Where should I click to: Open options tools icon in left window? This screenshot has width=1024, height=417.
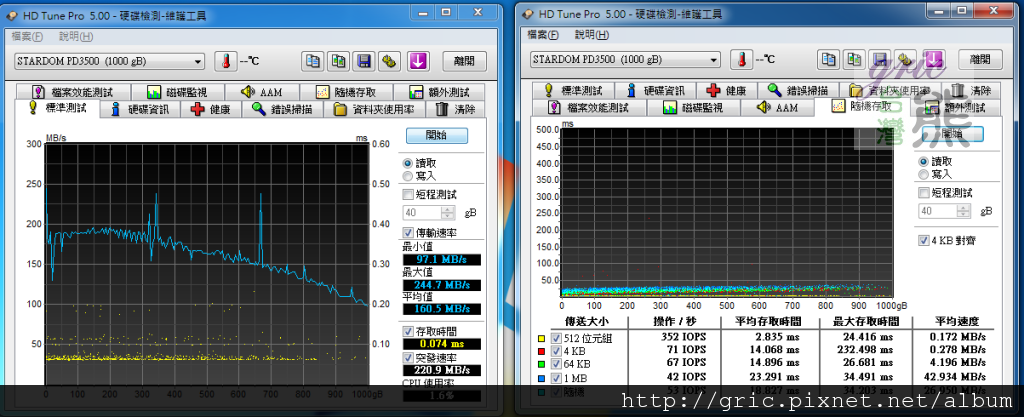pyautogui.click(x=390, y=61)
